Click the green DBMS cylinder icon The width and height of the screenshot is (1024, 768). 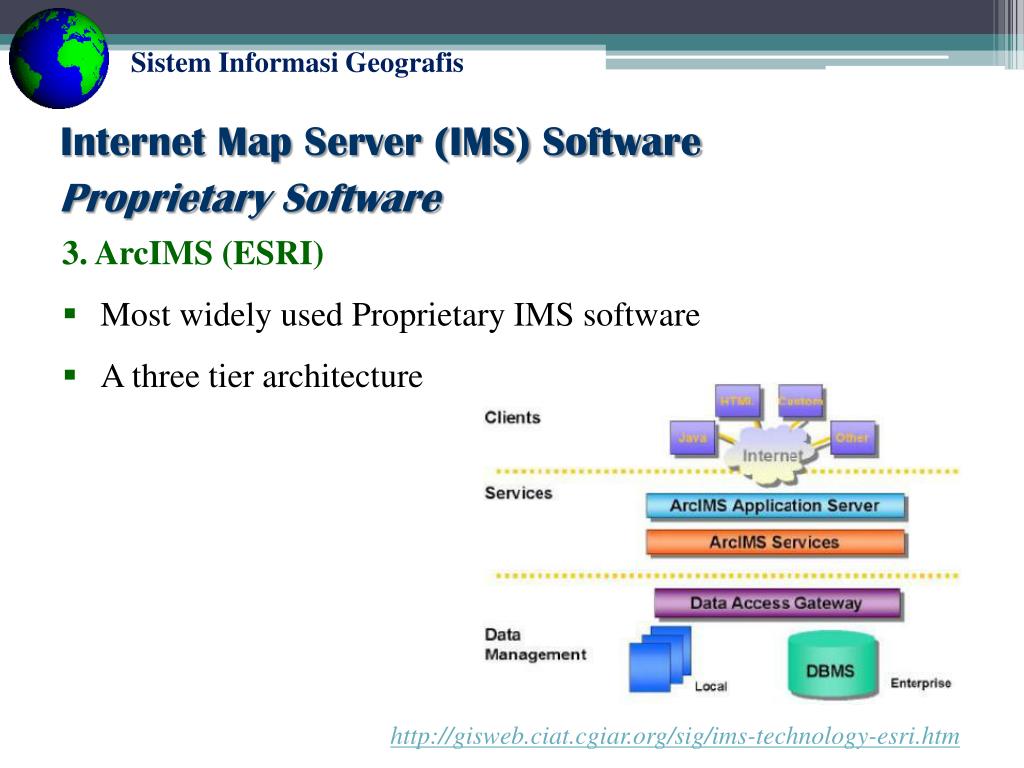(831, 665)
